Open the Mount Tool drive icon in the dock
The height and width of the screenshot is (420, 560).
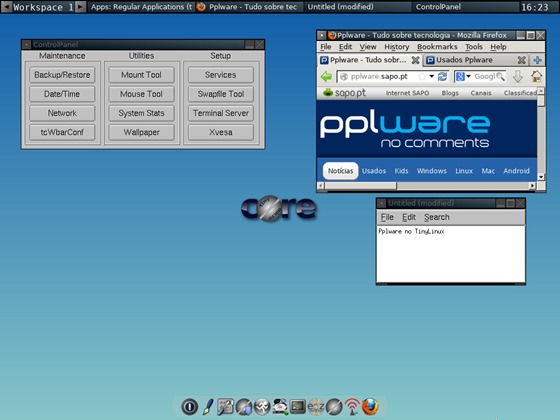(x=280, y=406)
